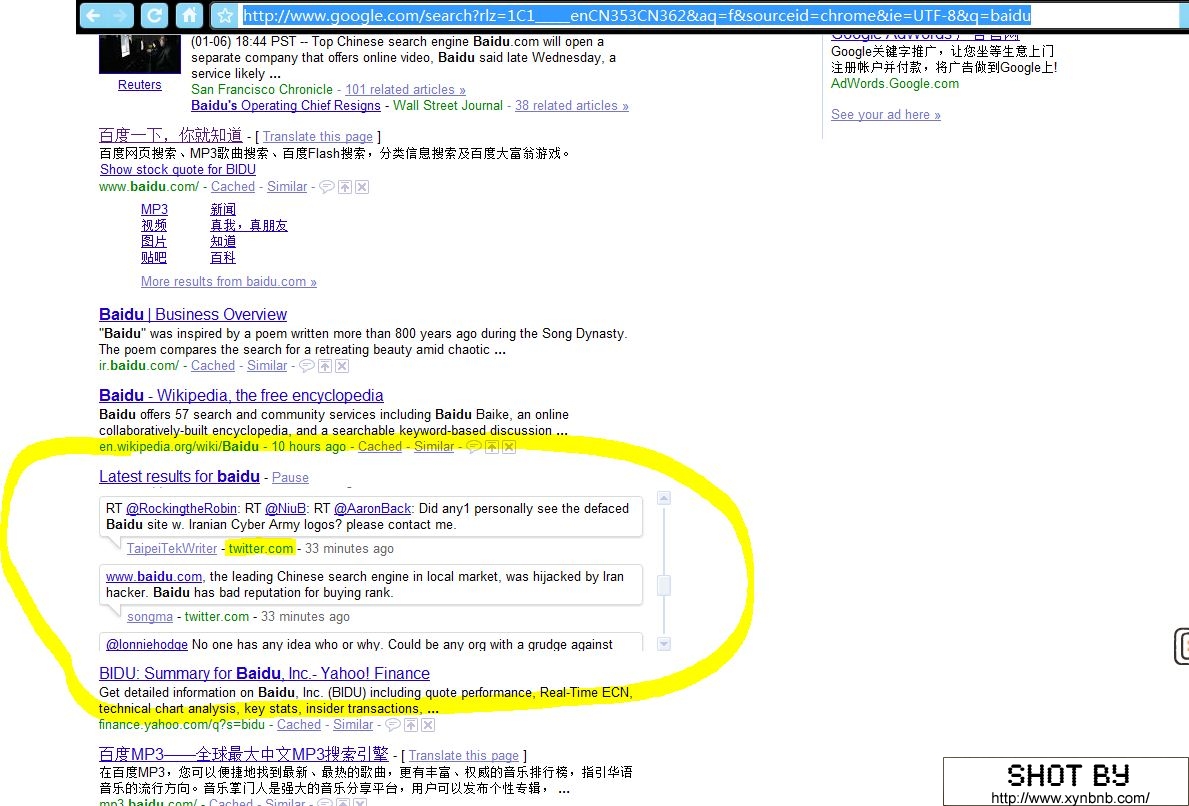This screenshot has height=806, width=1189.
Task: Open BIDU Summary Yahoo! Finance result
Action: pyautogui.click(x=265, y=673)
